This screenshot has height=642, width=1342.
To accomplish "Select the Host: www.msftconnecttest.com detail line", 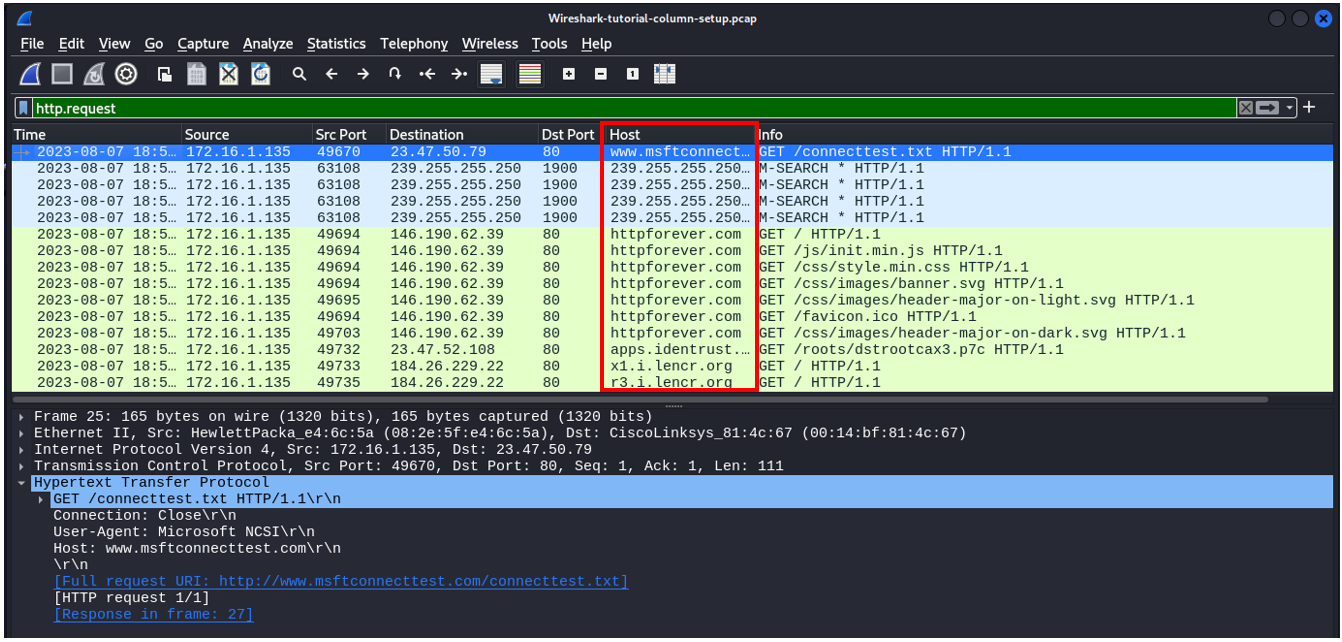I will [x=197, y=548].
